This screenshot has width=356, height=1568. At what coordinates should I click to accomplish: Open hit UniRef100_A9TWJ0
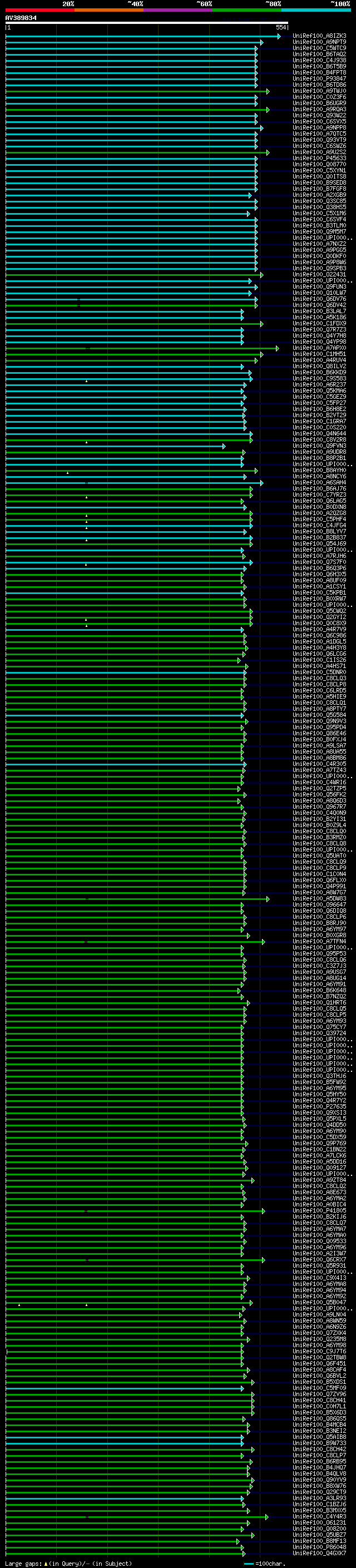[319, 91]
